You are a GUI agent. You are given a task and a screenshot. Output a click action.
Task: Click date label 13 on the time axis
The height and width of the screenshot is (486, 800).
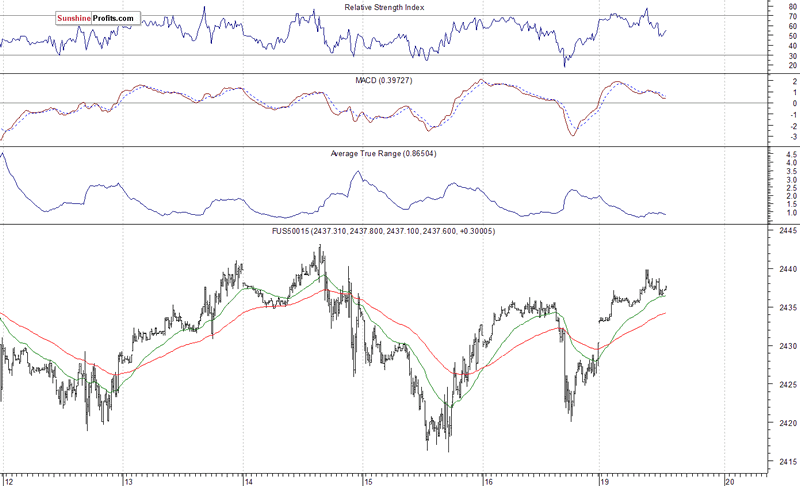[x=129, y=481]
